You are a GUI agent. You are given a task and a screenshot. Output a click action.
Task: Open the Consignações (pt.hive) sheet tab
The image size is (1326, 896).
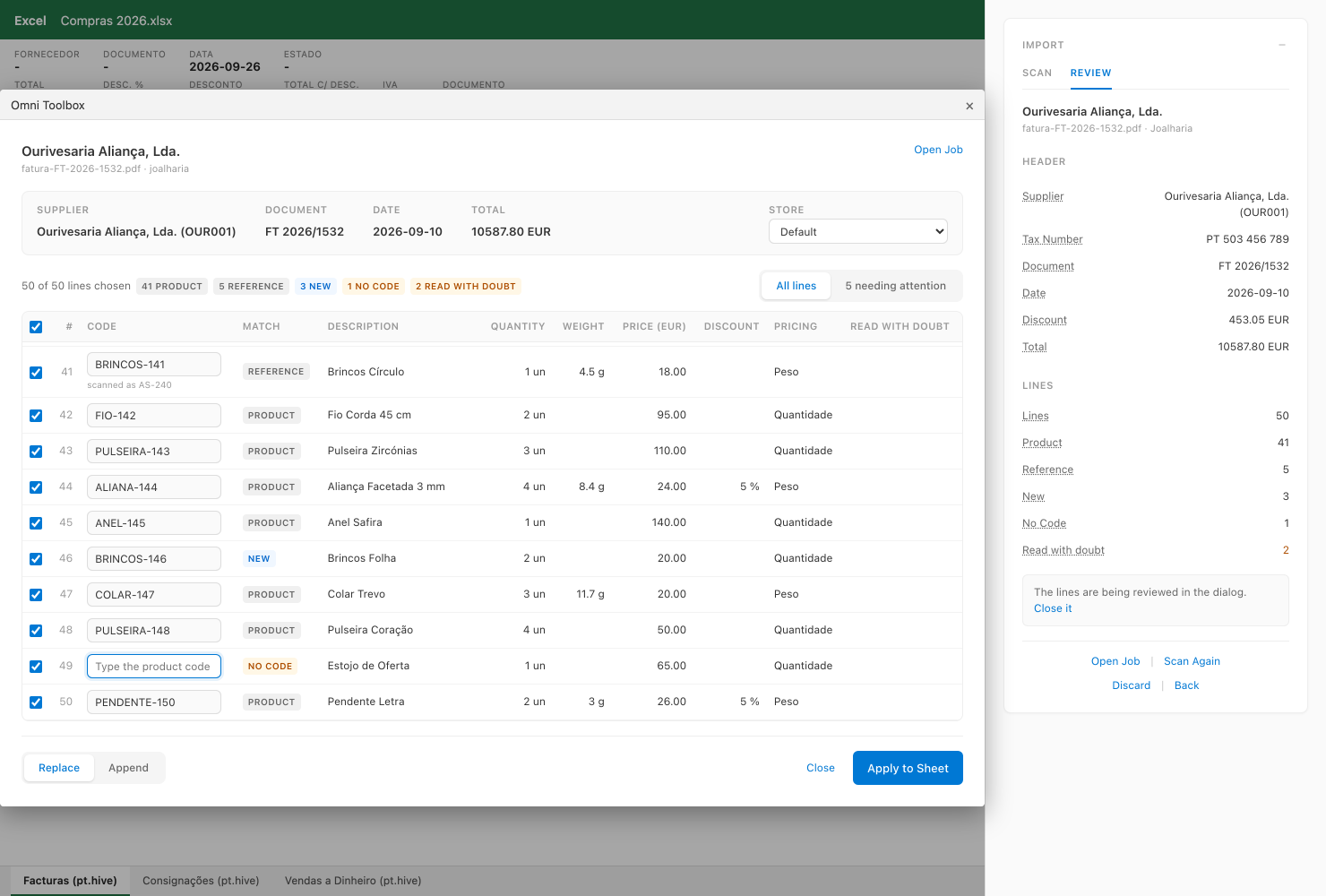pos(201,881)
